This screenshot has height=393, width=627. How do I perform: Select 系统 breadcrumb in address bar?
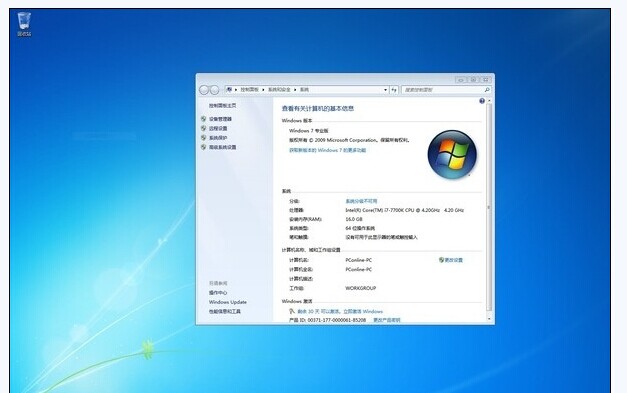click(304, 90)
